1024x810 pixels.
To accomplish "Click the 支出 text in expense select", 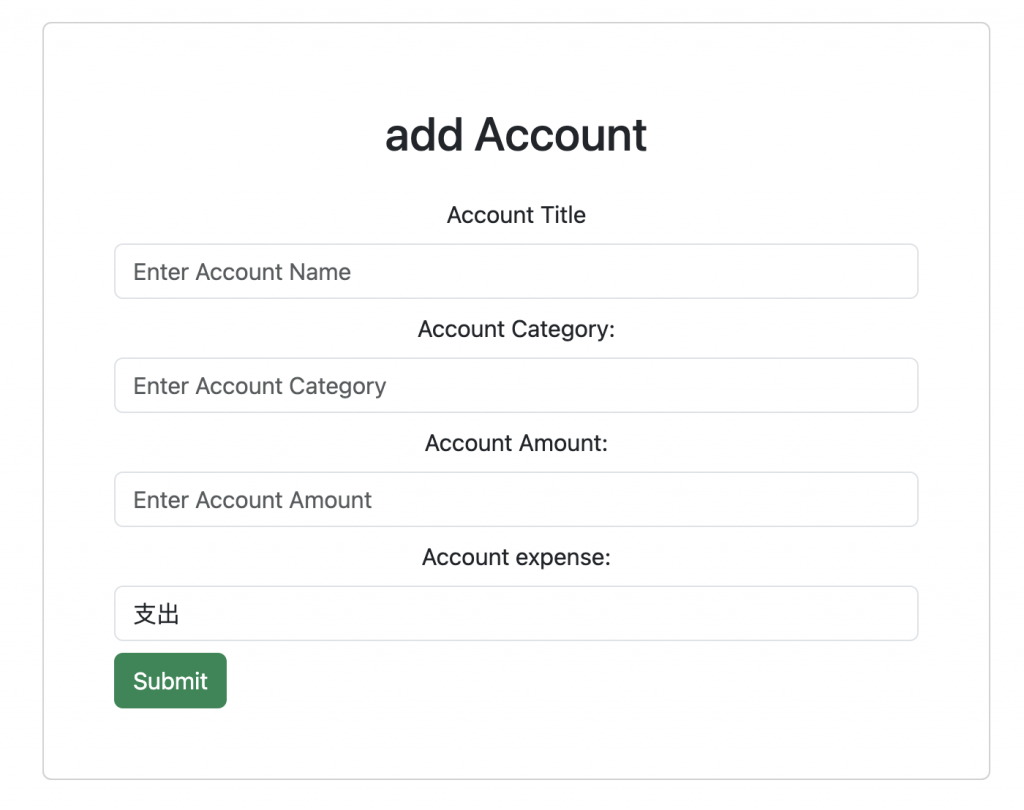I will (x=157, y=614).
